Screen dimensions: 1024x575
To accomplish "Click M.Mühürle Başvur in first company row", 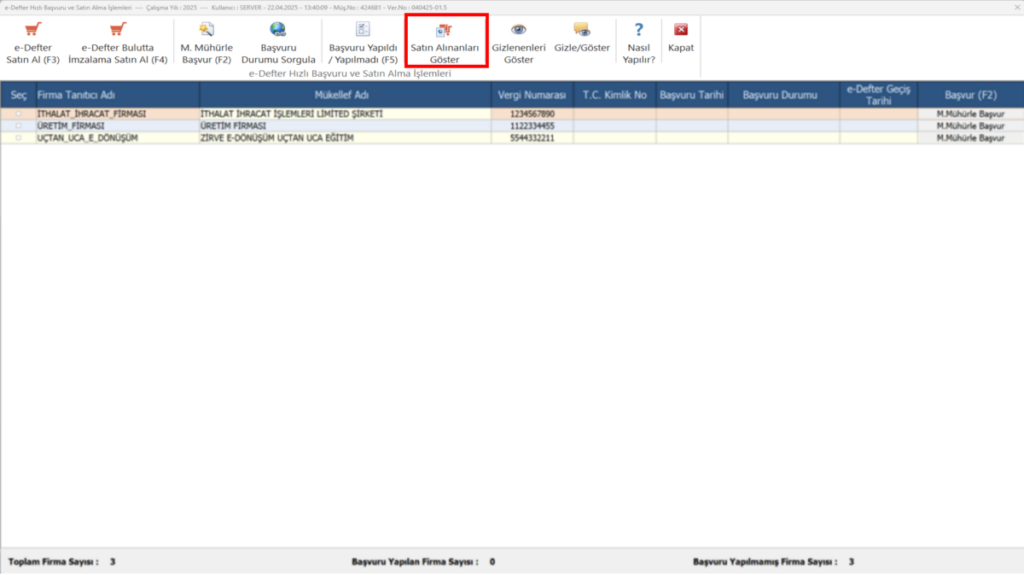I will [970, 114].
